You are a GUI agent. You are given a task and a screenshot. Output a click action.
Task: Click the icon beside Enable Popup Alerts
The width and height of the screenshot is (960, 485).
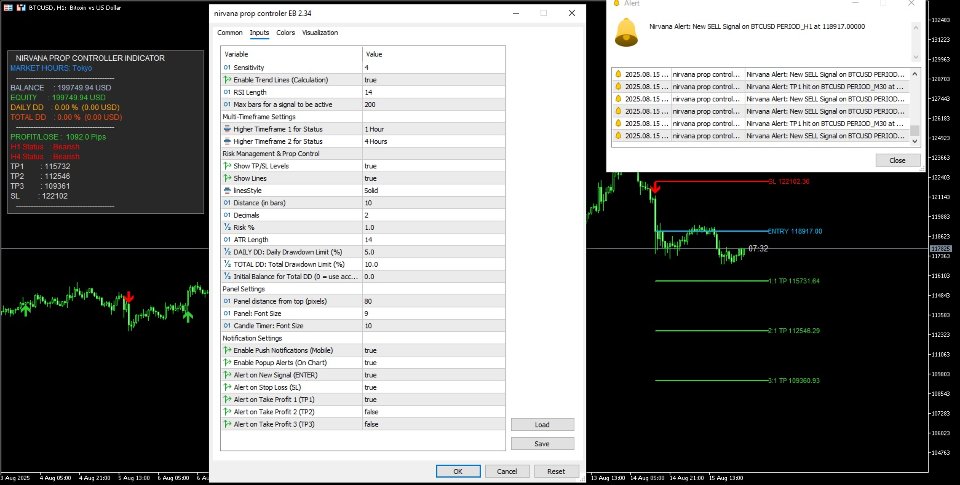(x=227, y=363)
